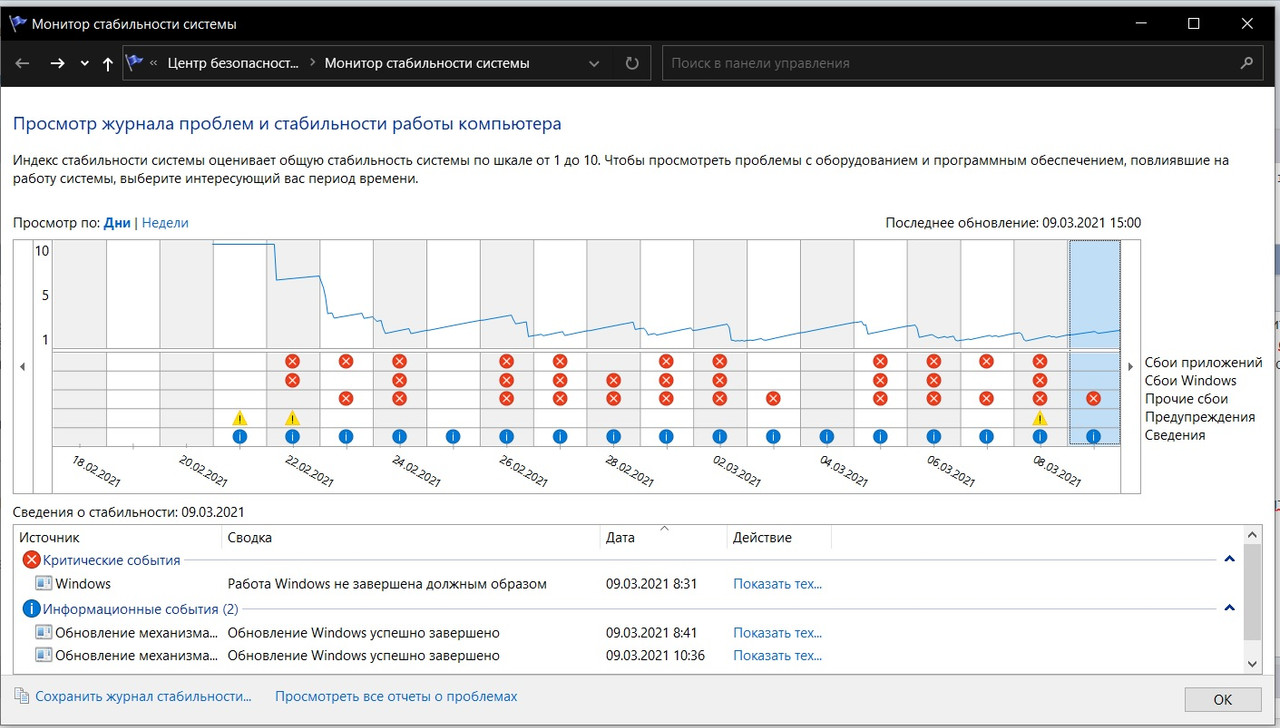This screenshot has height=728, width=1280.
Task: Click information icon for 09.03.2021
Action: 1093,436
